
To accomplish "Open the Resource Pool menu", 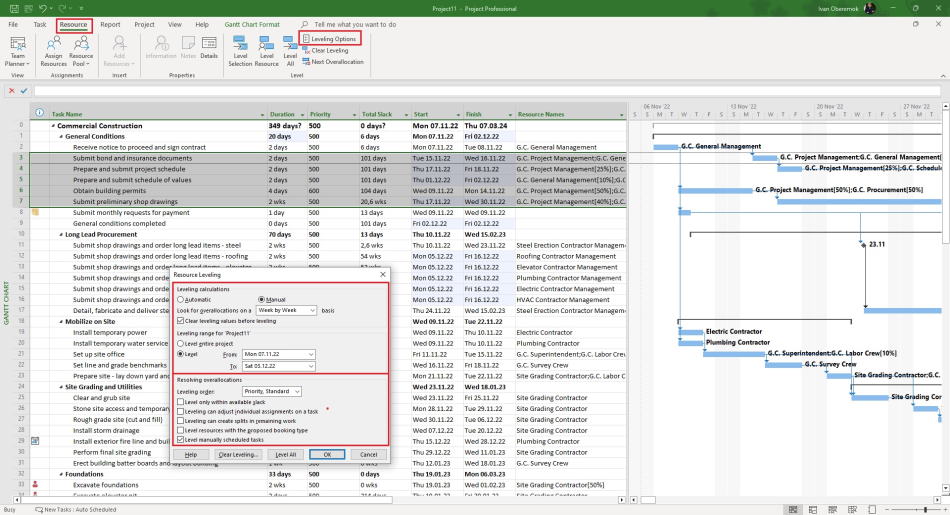I will pos(81,52).
